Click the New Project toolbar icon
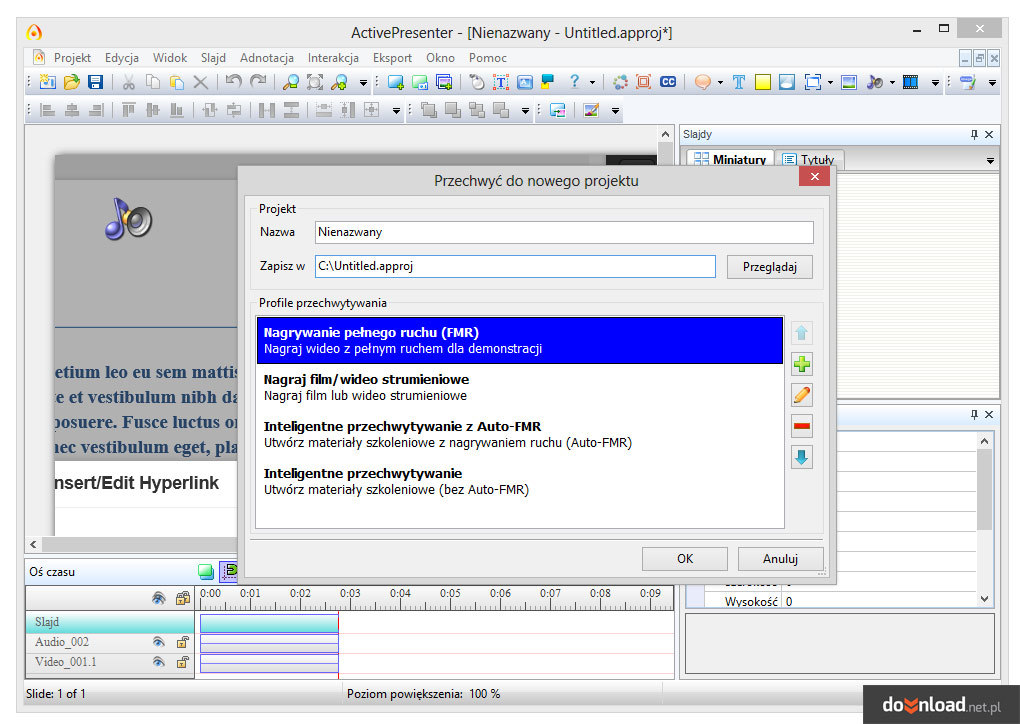 47,82
